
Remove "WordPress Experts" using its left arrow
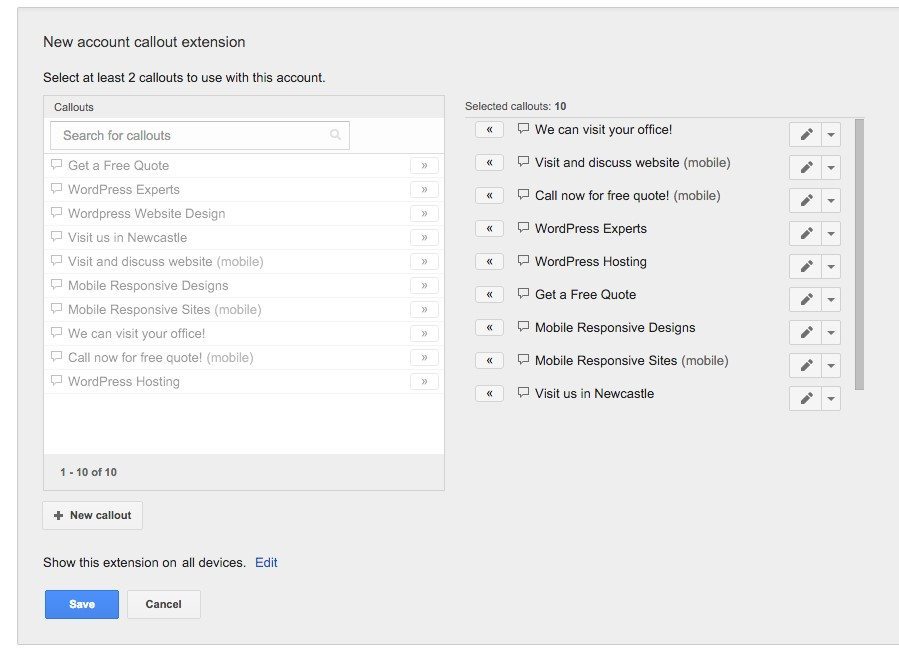489,228
